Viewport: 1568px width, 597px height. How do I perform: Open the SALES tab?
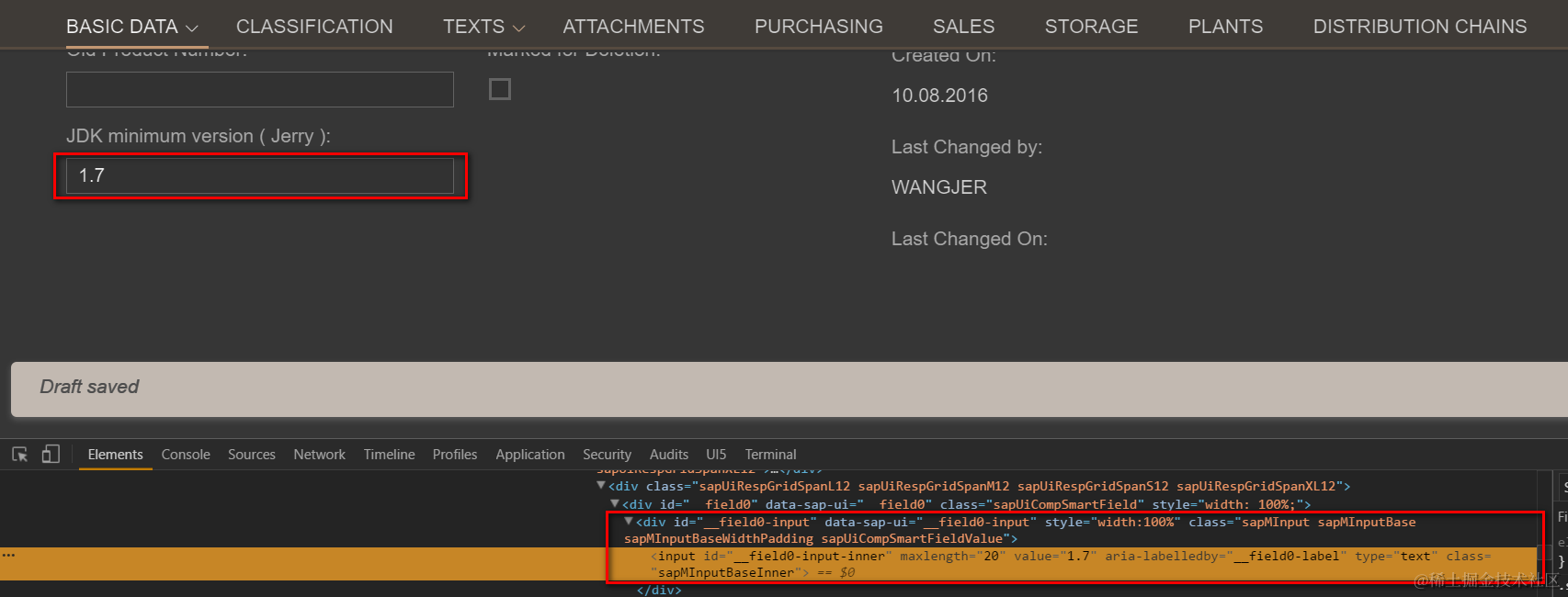[963, 27]
